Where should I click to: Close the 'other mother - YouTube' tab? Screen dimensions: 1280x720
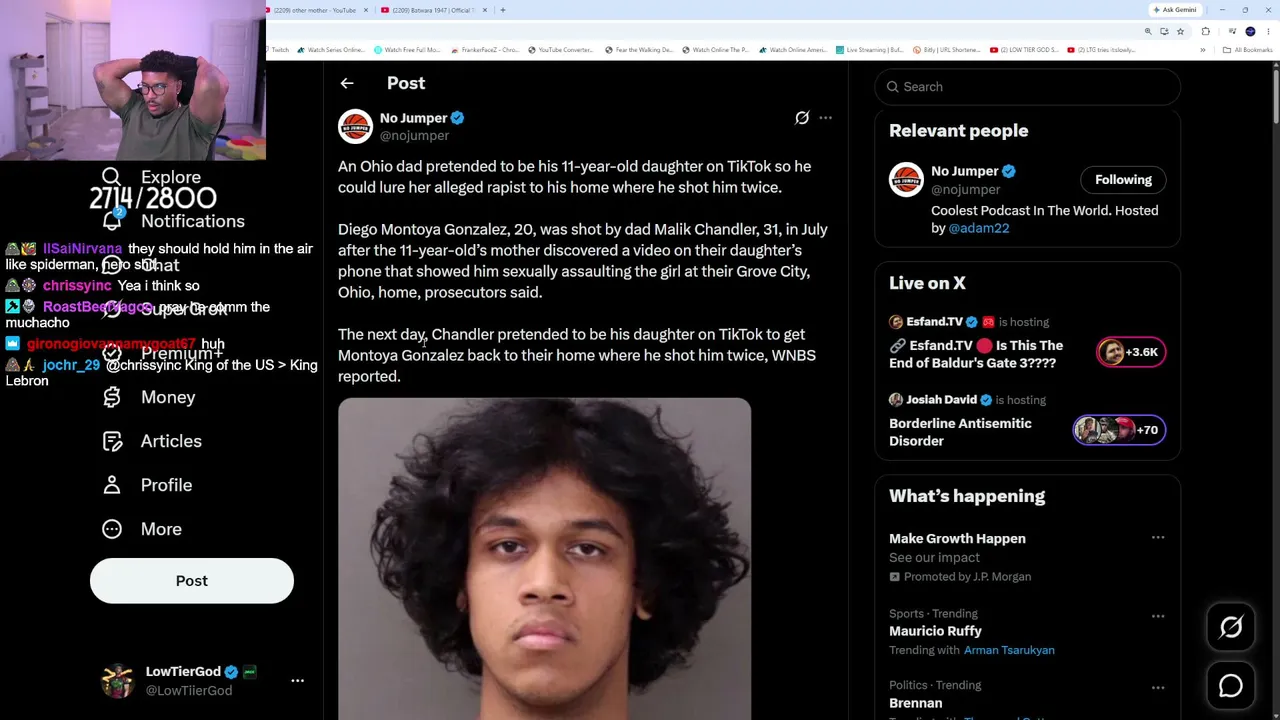(x=366, y=10)
